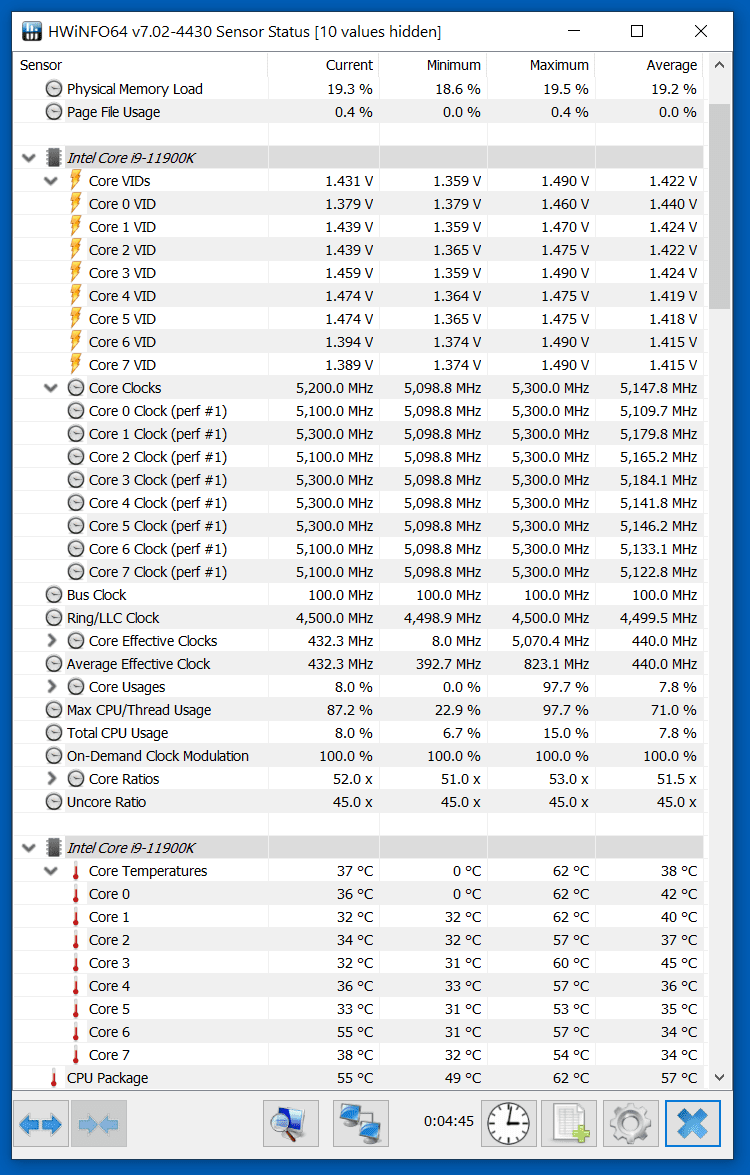Close sensors with the blue X button

(x=692, y=1124)
